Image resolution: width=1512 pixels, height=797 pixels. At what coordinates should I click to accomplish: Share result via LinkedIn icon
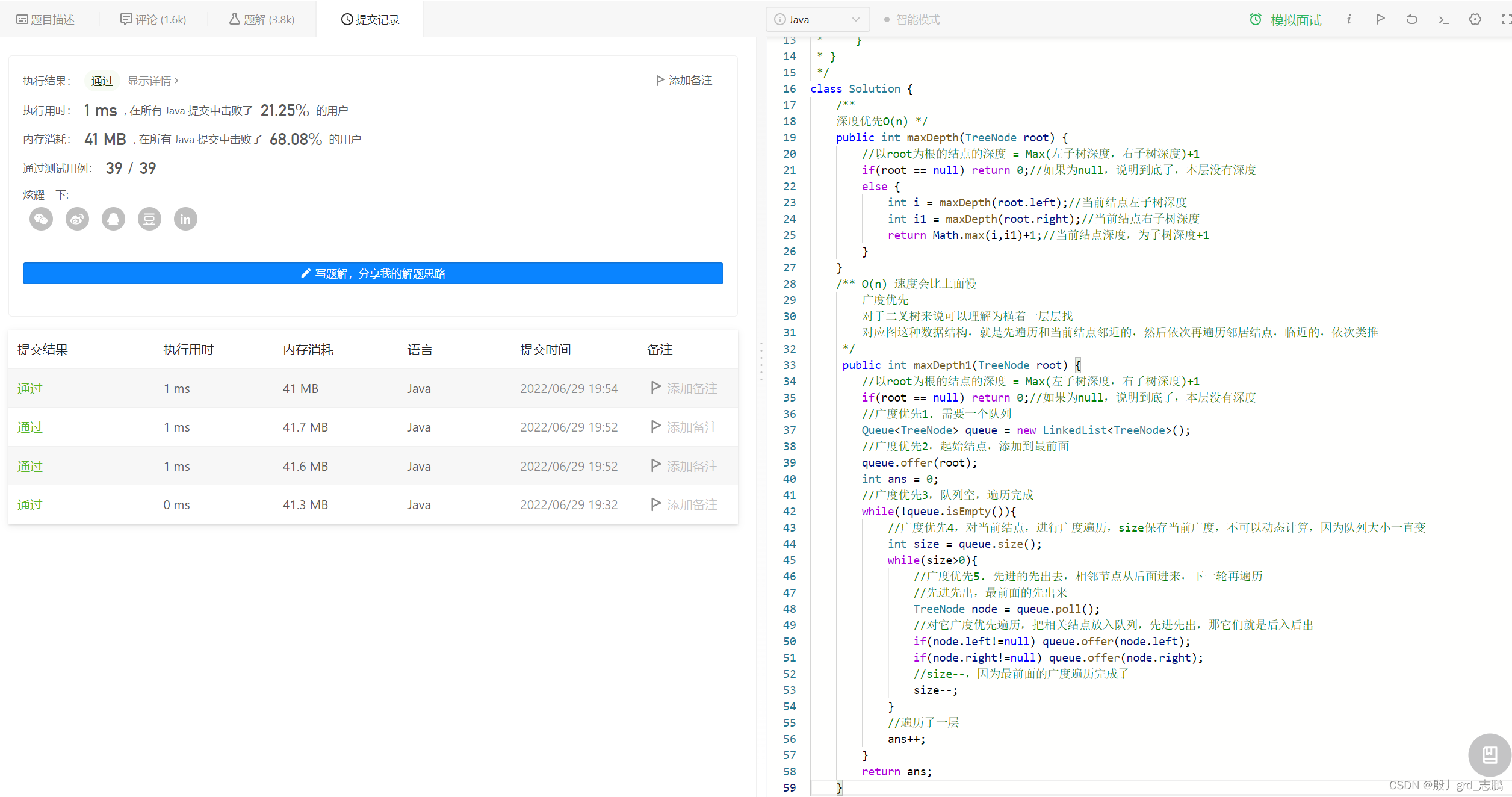185,219
